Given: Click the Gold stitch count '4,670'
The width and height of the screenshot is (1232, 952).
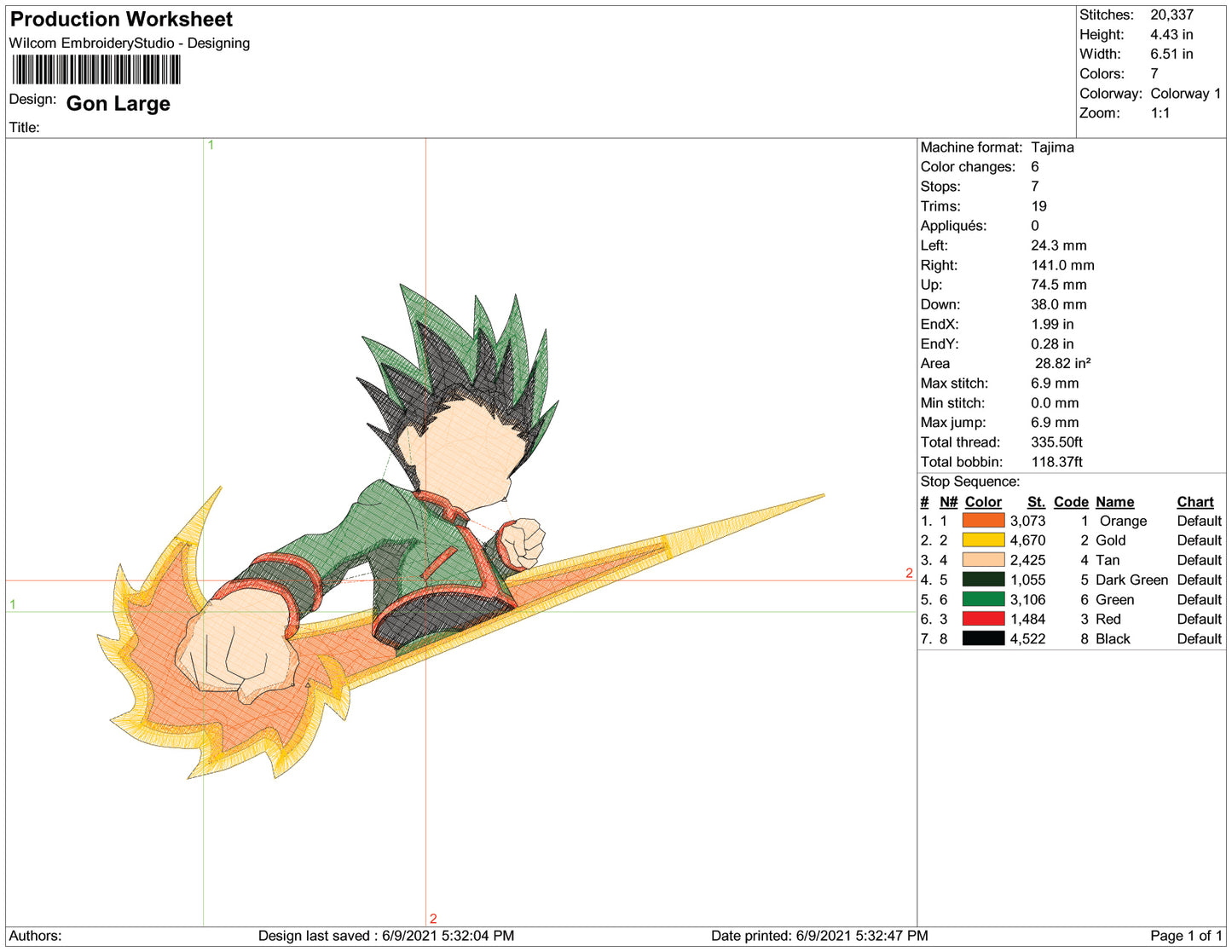Looking at the screenshot, I should tap(1027, 540).
